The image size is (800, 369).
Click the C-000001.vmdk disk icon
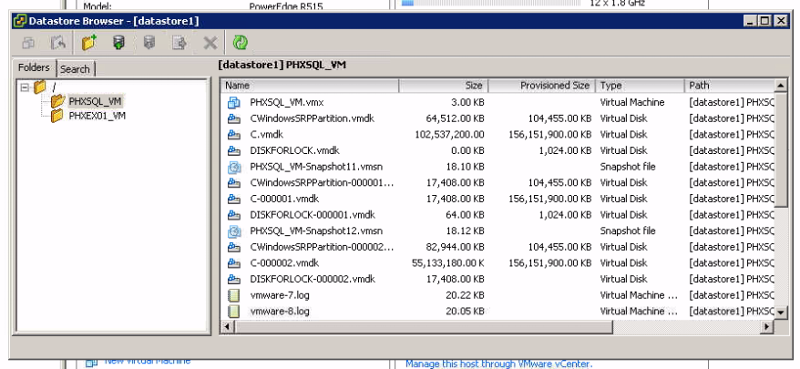pos(234,199)
